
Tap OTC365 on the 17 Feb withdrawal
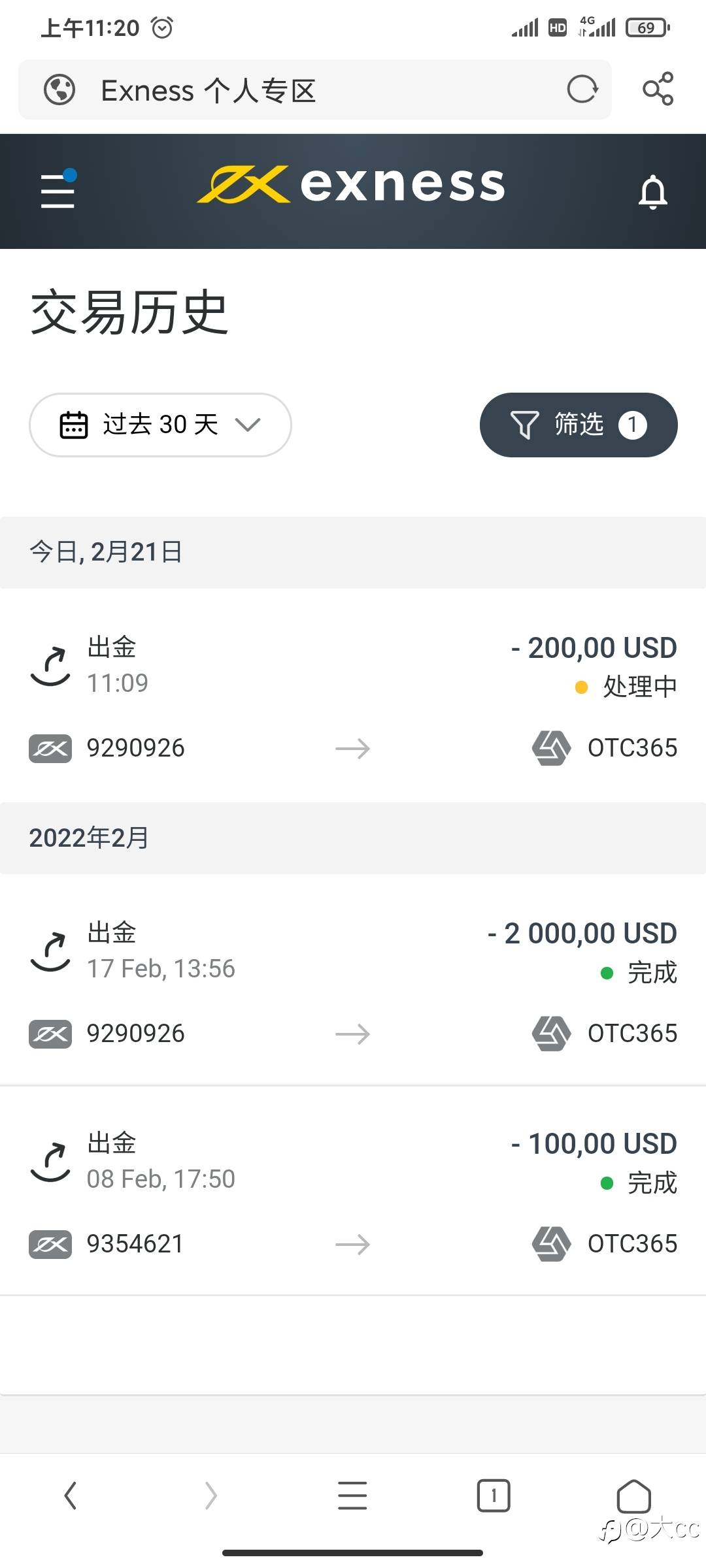point(632,1034)
